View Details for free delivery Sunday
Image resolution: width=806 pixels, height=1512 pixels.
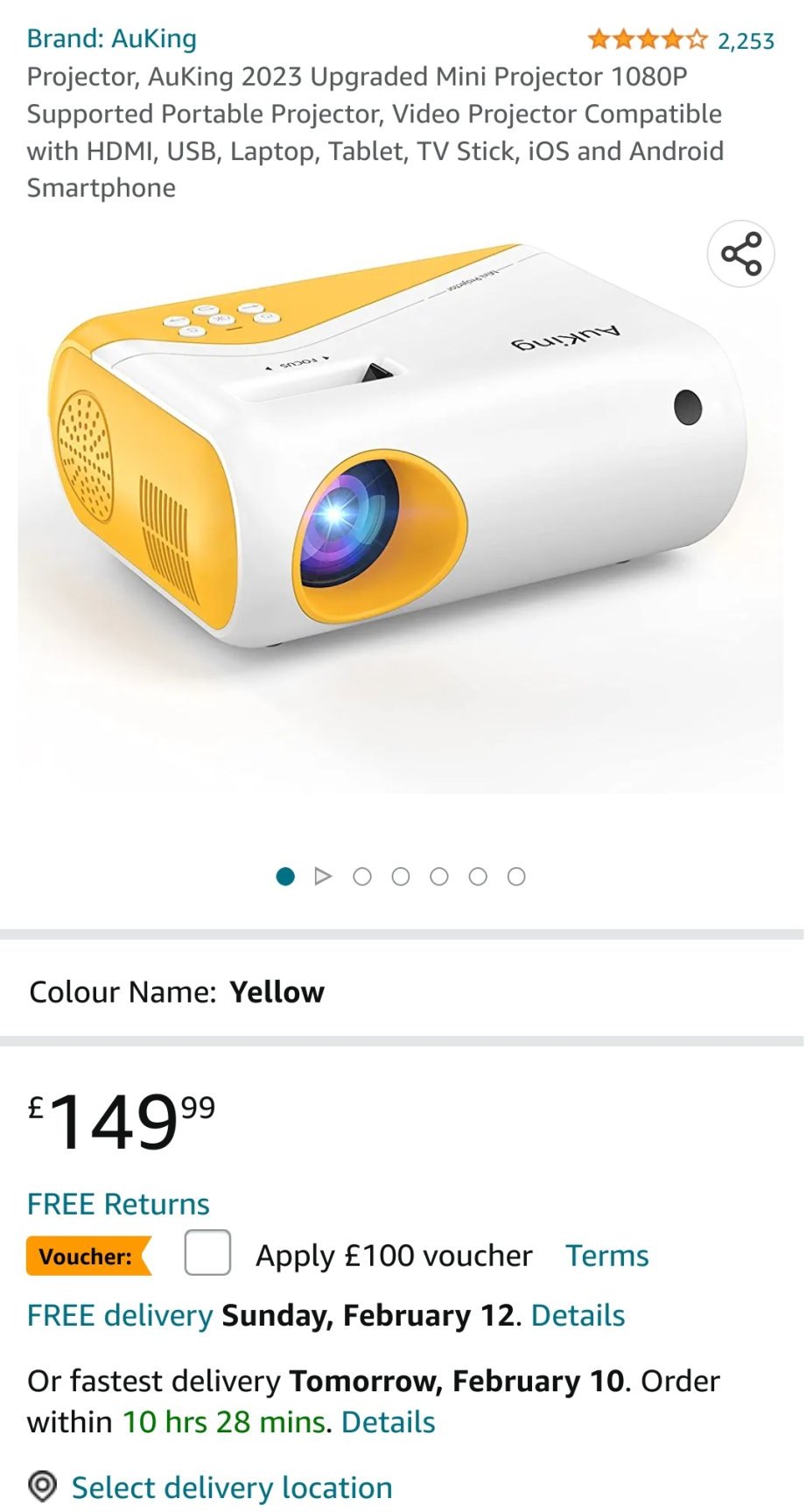(x=578, y=1315)
